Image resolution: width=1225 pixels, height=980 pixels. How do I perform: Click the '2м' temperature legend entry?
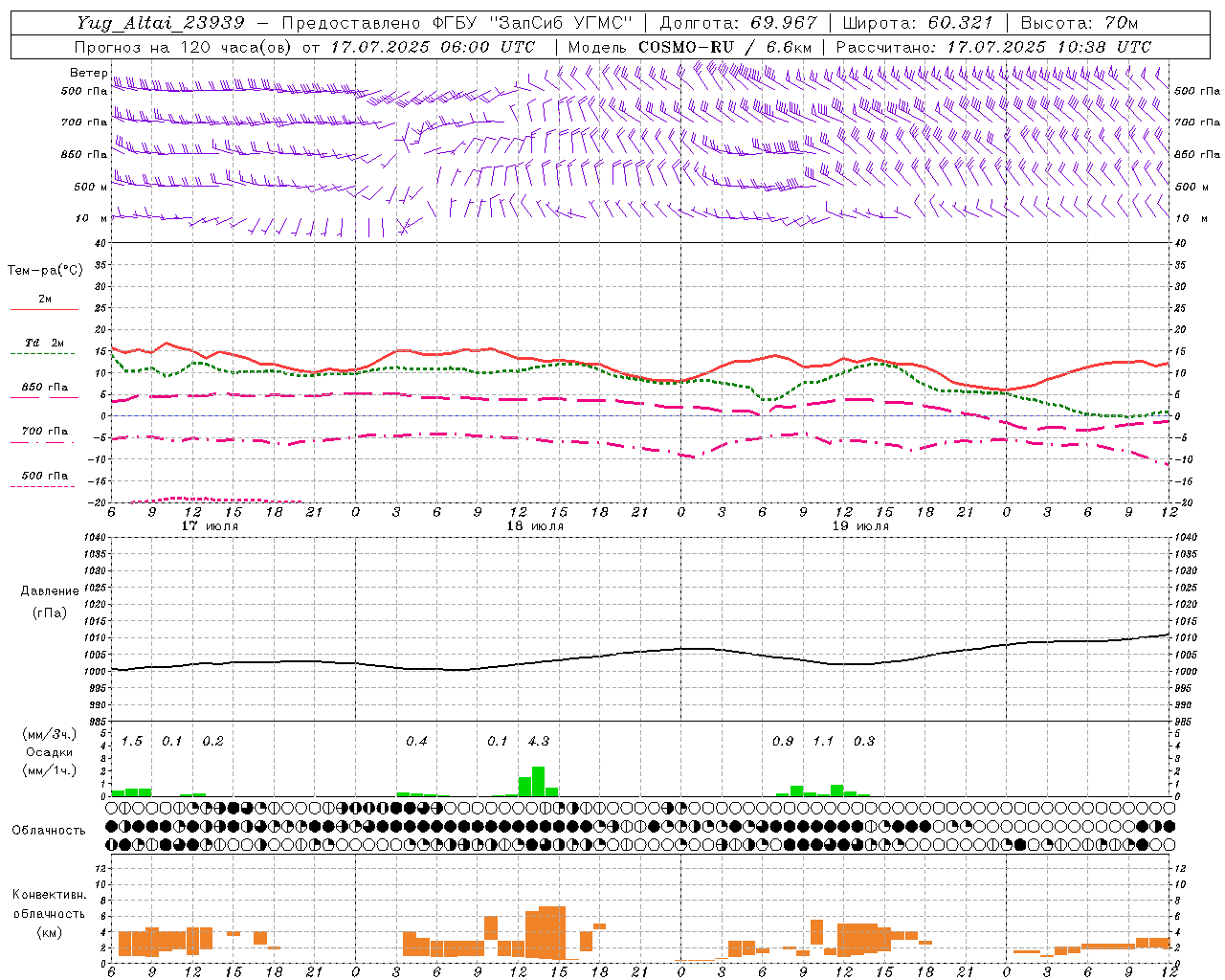pos(45,299)
